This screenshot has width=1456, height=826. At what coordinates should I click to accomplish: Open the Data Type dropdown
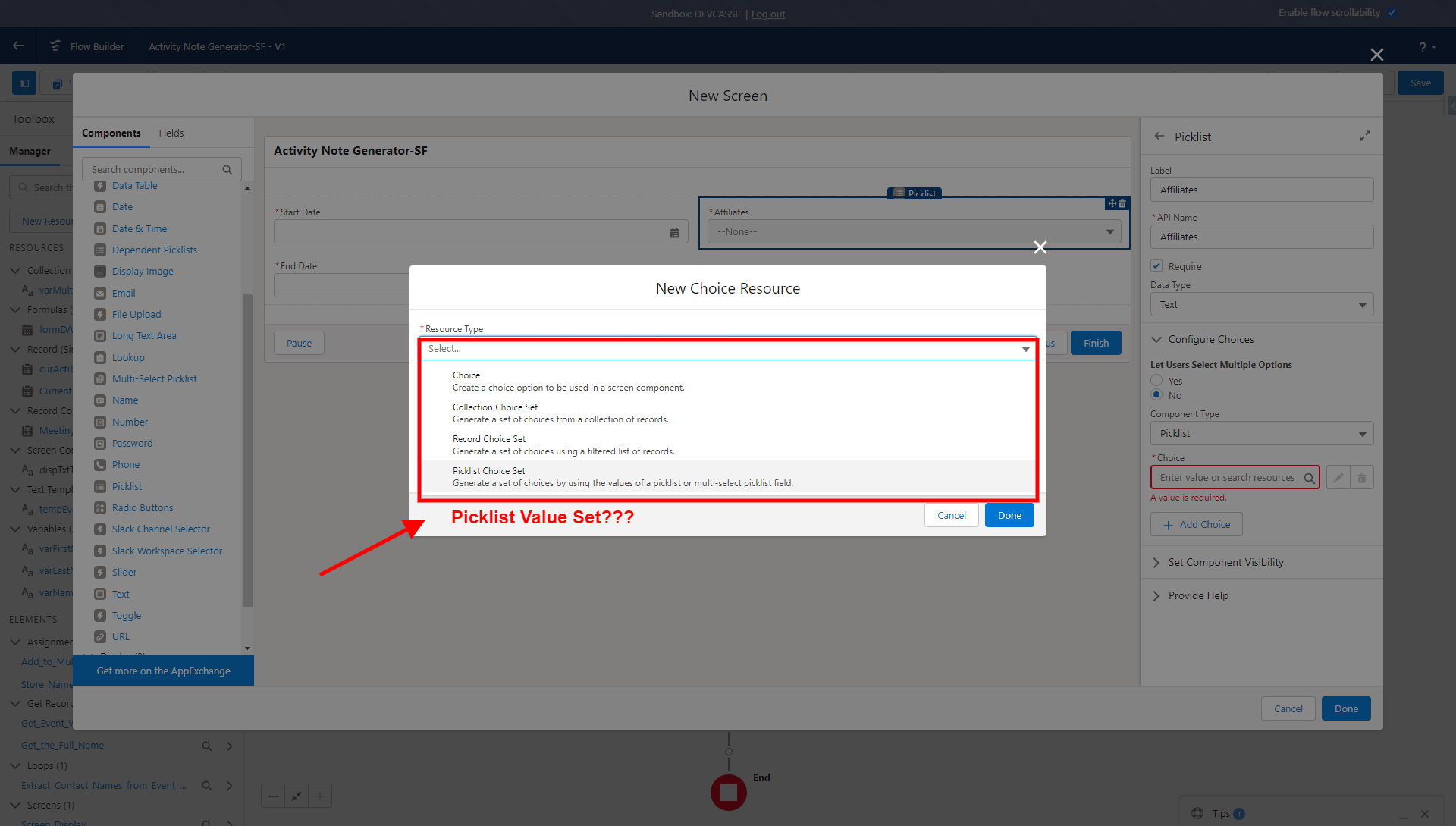point(1260,304)
